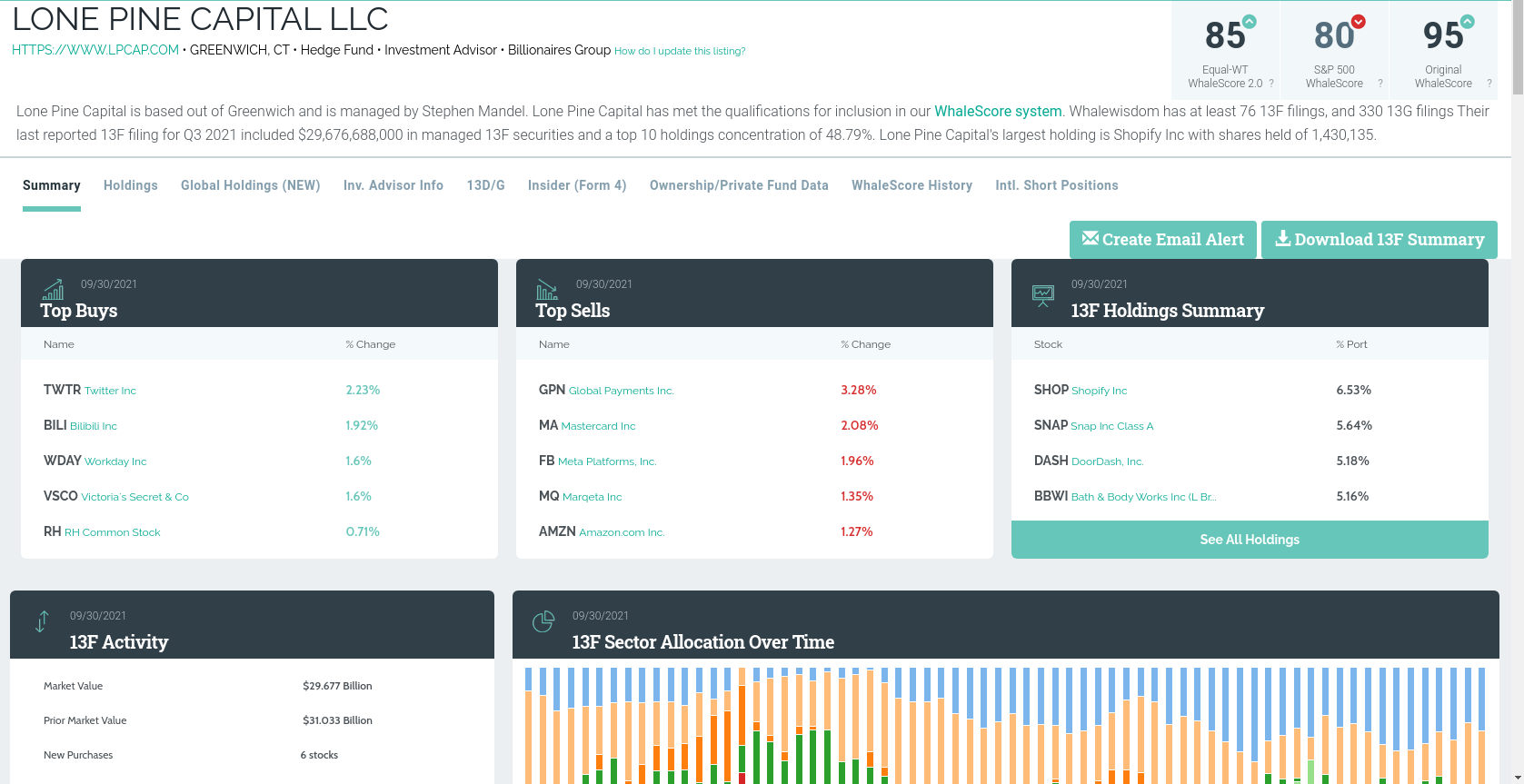
Task: Open the Shopify Inc holding link
Action: (x=1100, y=391)
